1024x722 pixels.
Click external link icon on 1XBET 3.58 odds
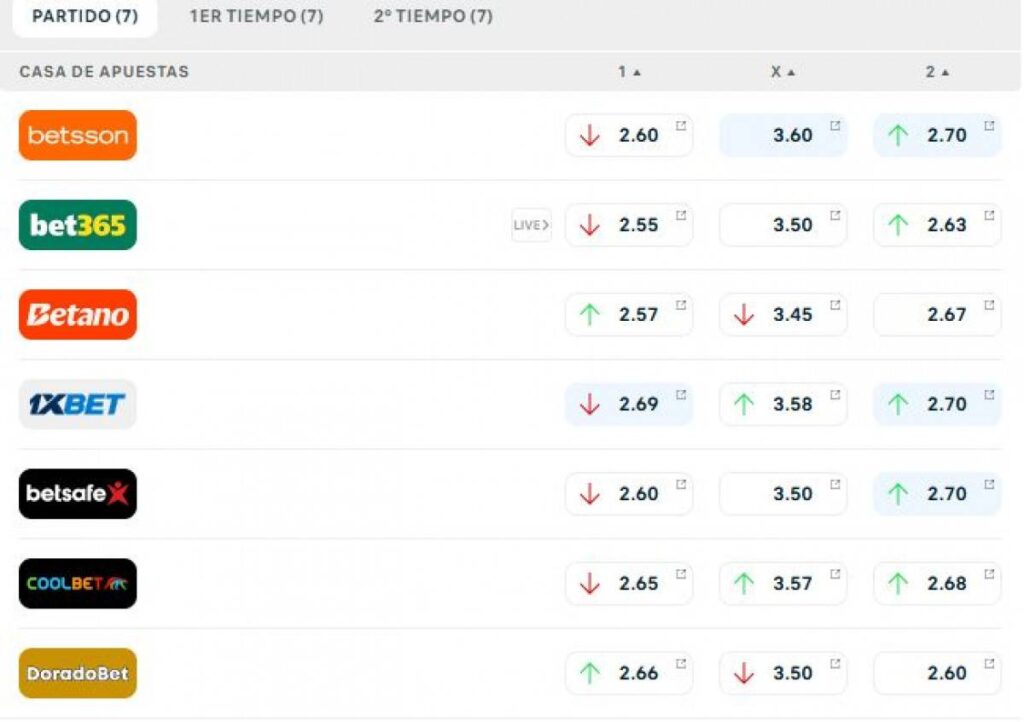coord(835,394)
